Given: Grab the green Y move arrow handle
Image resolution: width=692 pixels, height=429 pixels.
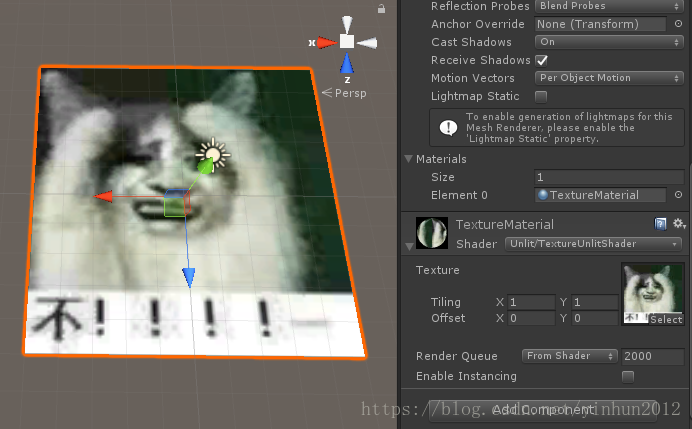Looking at the screenshot, I should click(x=205, y=166).
